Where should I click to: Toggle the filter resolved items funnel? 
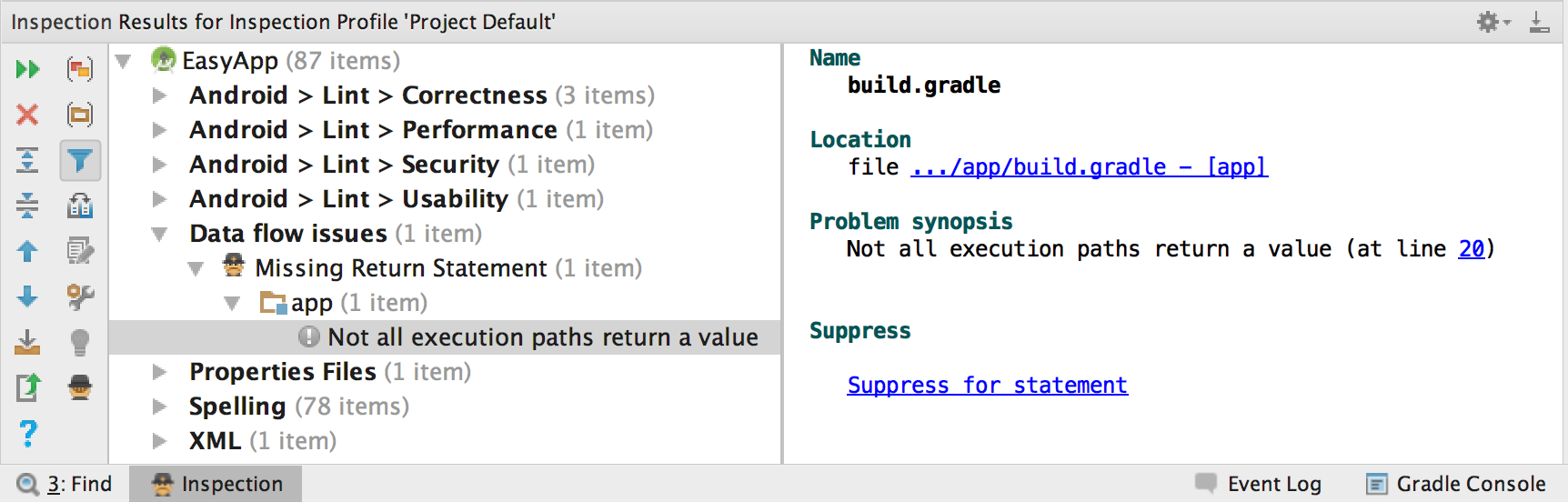tap(80, 161)
